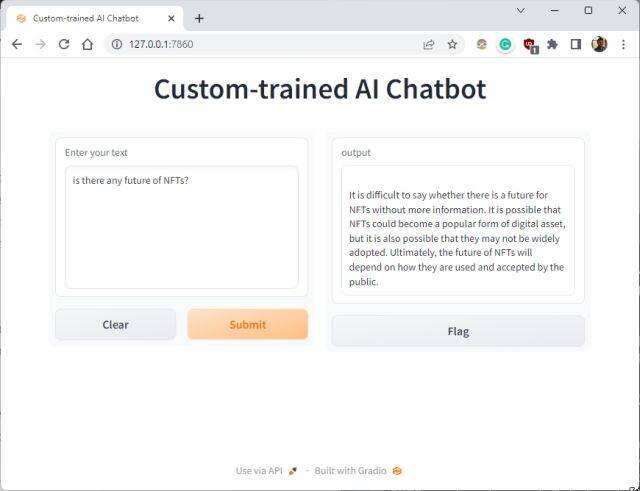Reload the chatbot page

coord(64,44)
